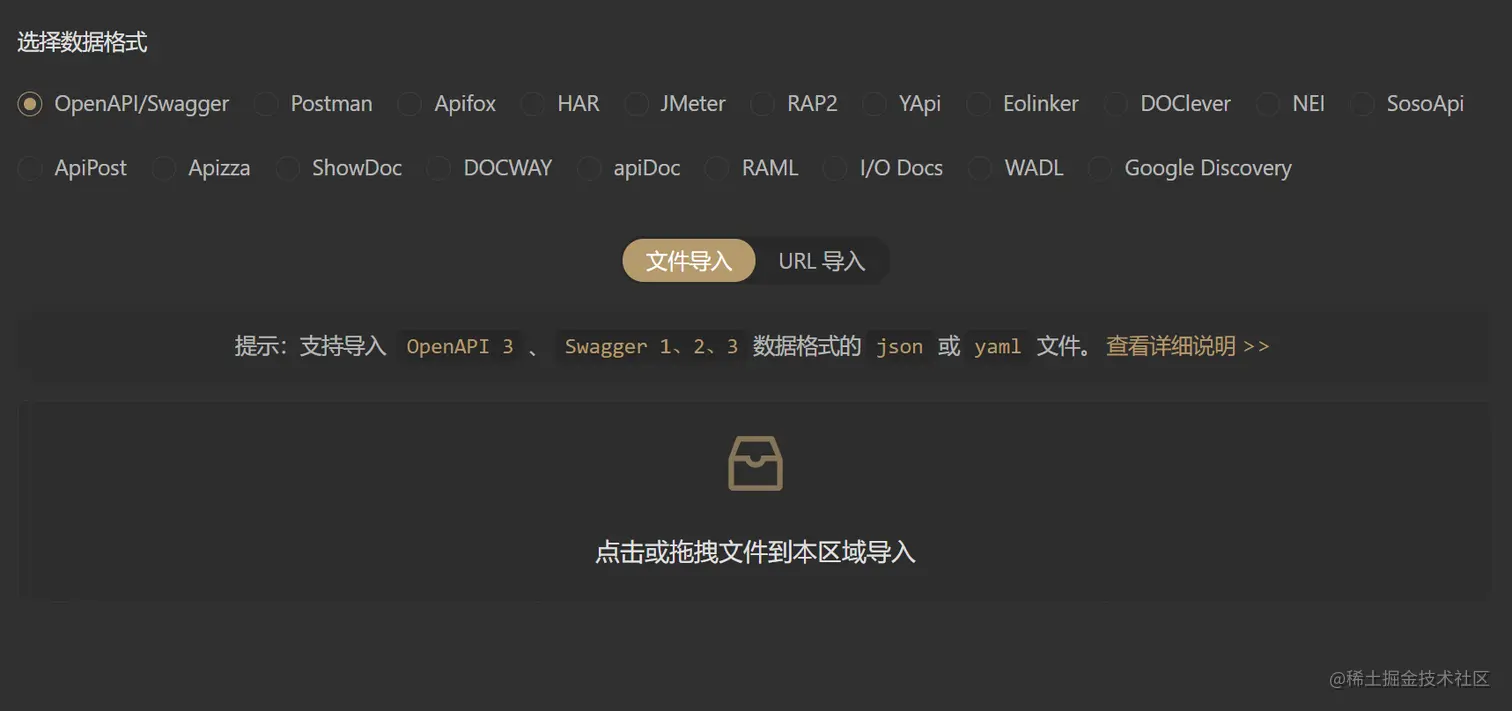
Task: Pick the RAML format option
Action: coord(717,168)
